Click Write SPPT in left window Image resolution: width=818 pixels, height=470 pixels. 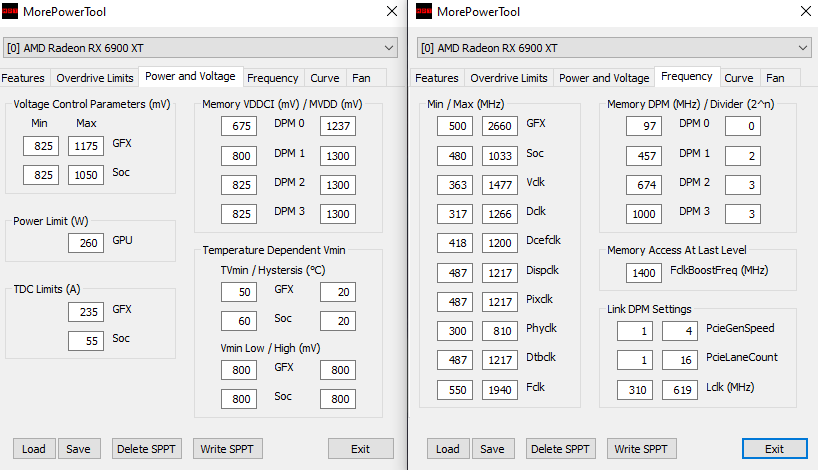227,449
